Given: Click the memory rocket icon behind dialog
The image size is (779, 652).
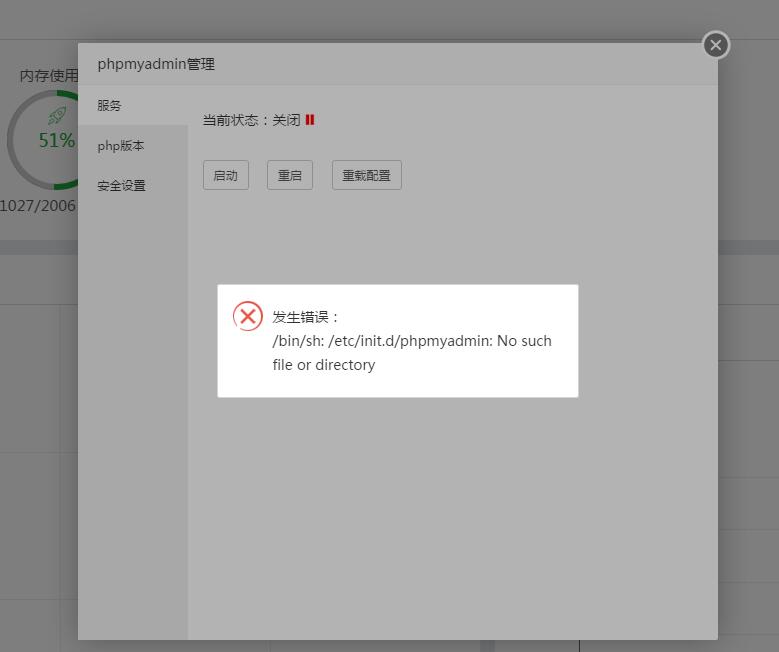Looking at the screenshot, I should (x=57, y=116).
